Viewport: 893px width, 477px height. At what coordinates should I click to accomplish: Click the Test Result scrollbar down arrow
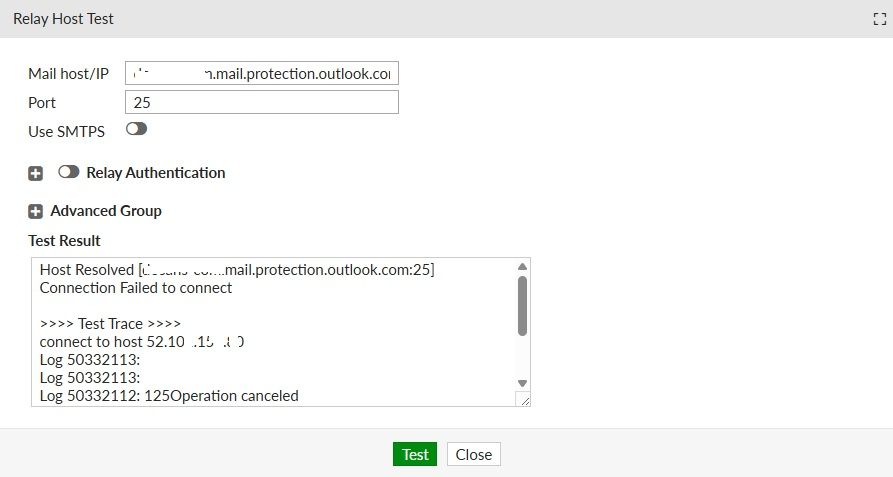pyautogui.click(x=521, y=383)
